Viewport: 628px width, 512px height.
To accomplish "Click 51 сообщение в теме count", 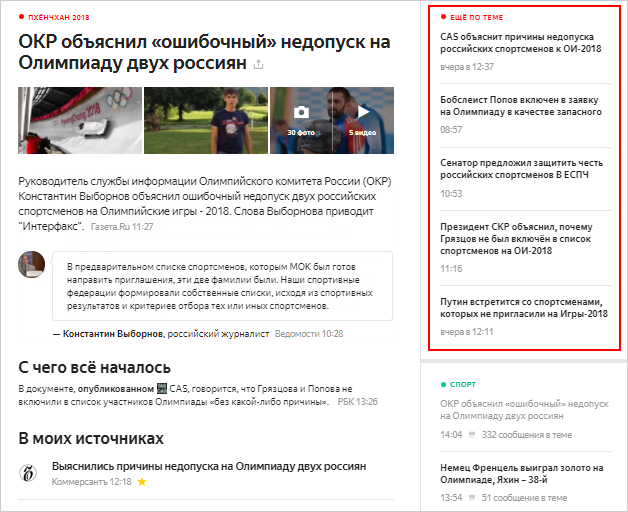I will pos(524,498).
